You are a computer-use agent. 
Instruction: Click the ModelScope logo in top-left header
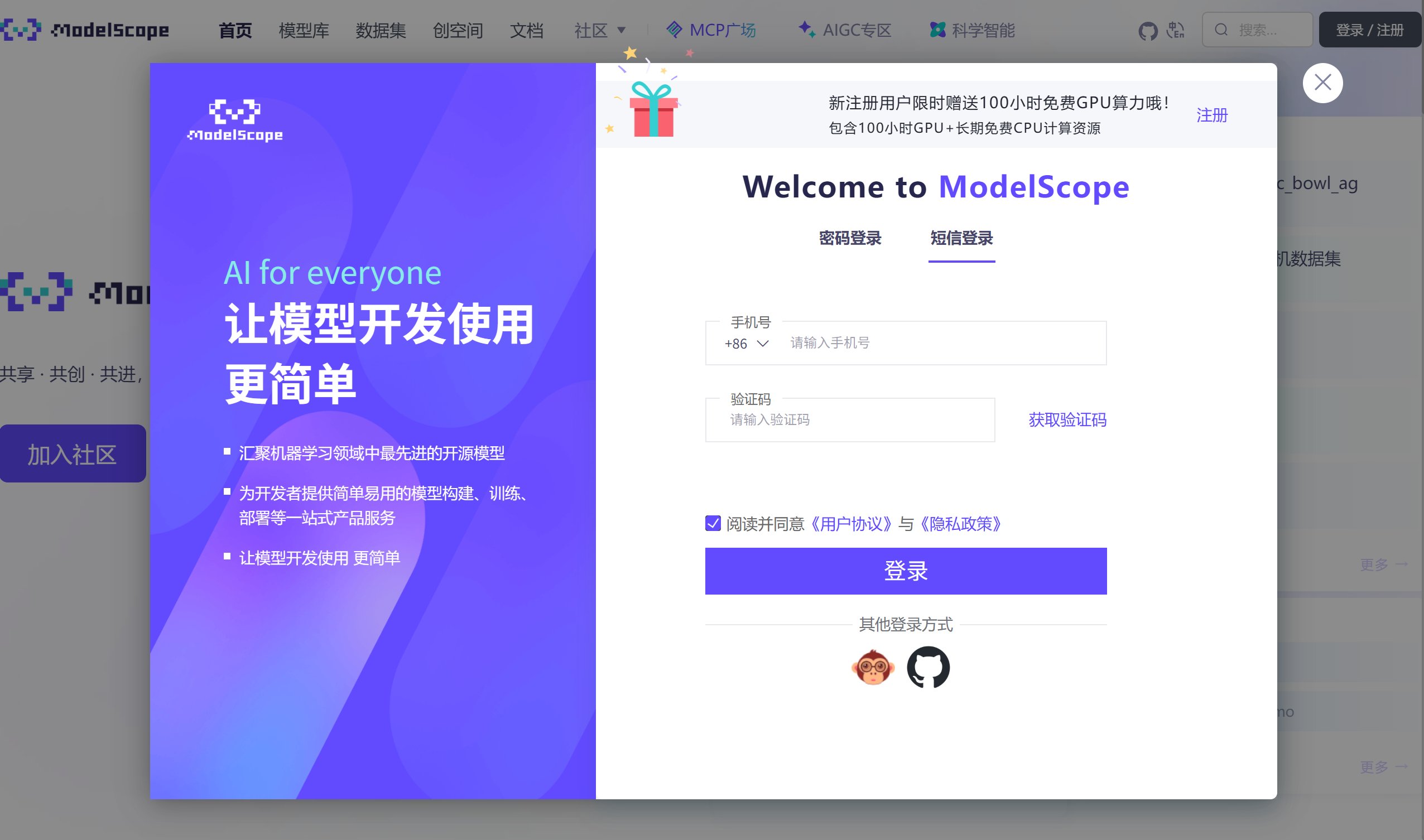[x=85, y=30]
